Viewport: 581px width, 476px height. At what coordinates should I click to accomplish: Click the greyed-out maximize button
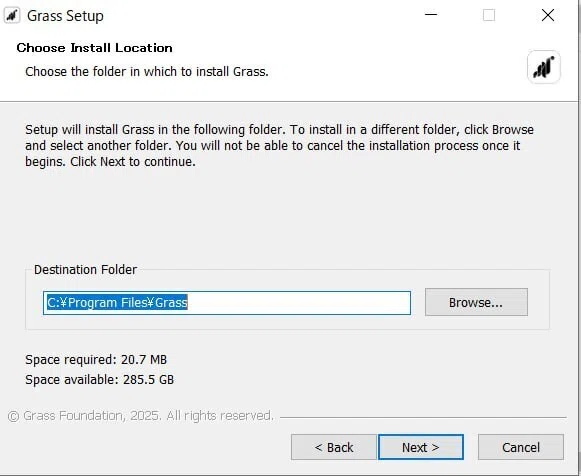tap(489, 15)
